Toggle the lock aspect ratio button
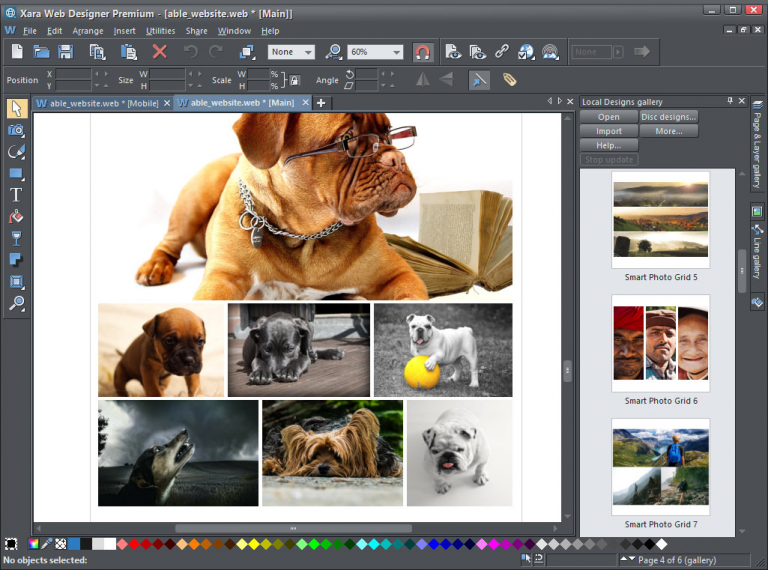Screen dimensions: 768x570 pyautogui.click(x=293, y=80)
